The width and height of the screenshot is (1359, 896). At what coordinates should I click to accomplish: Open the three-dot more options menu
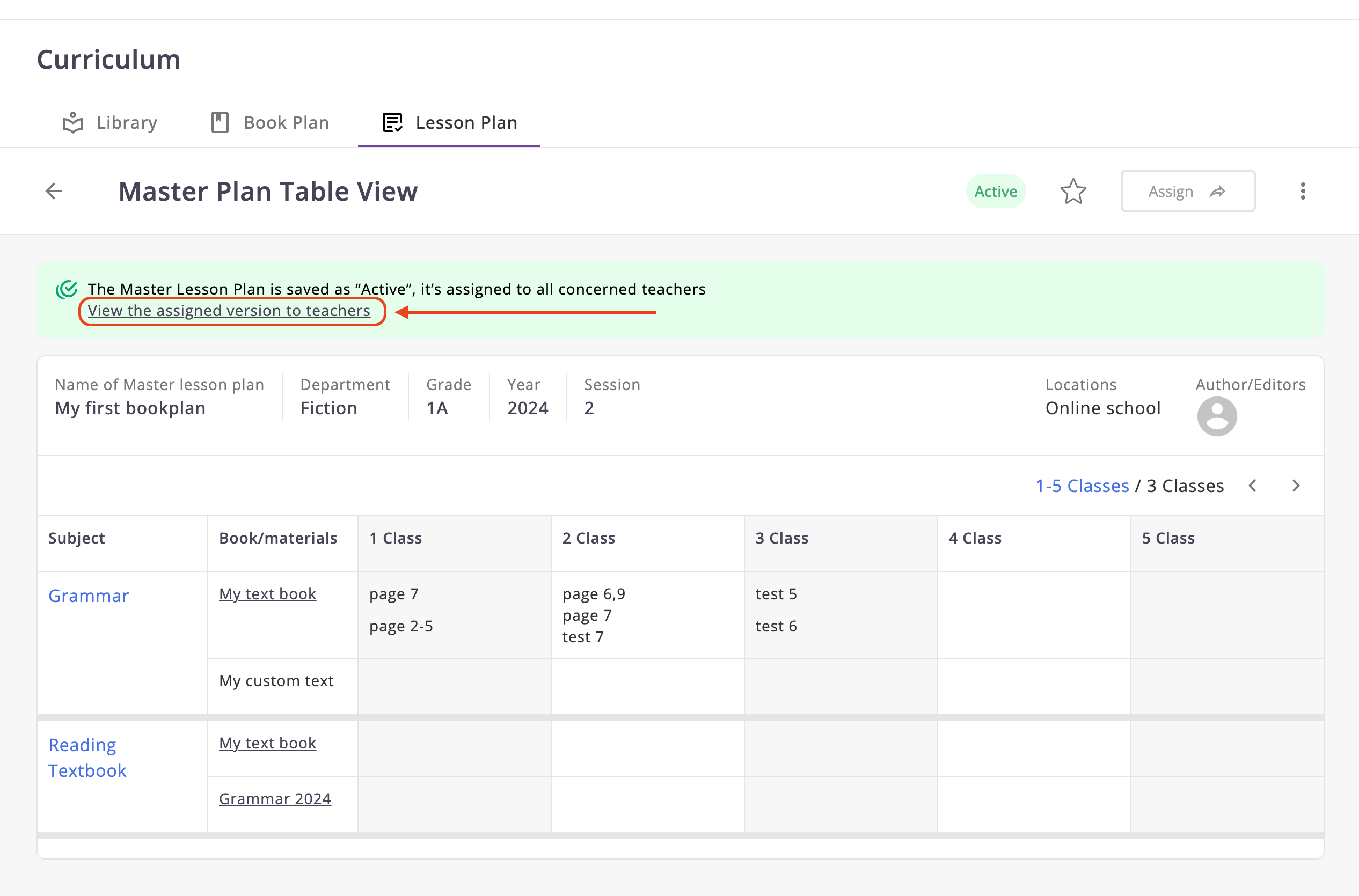(x=1303, y=192)
